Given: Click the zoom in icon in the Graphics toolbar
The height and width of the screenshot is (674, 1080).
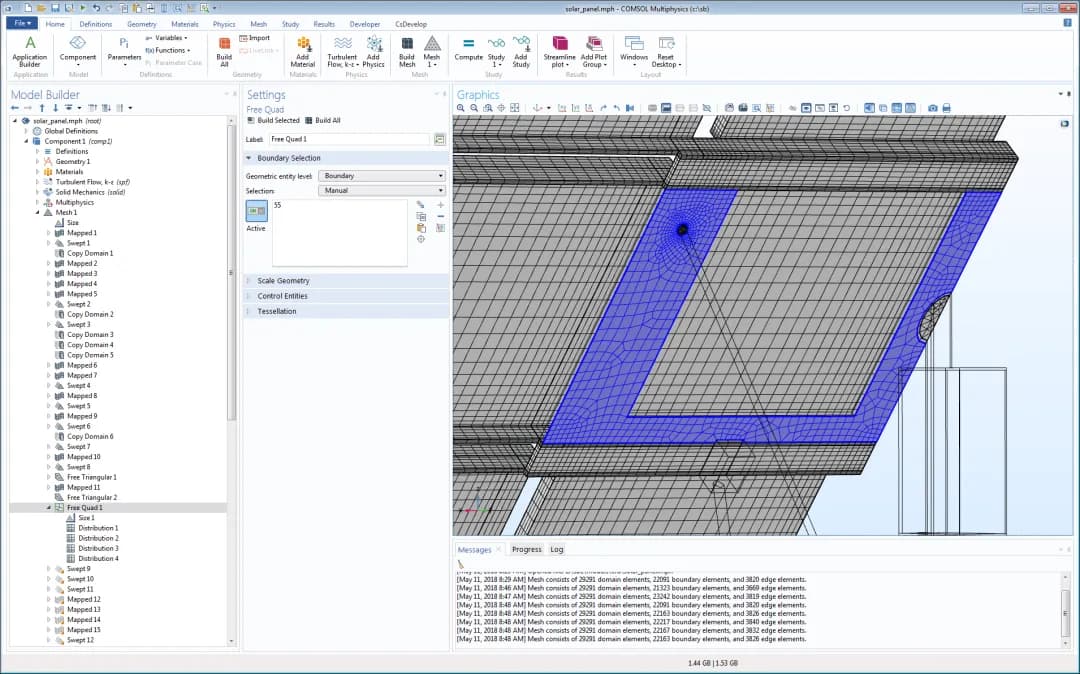Looking at the screenshot, I should point(459,108).
